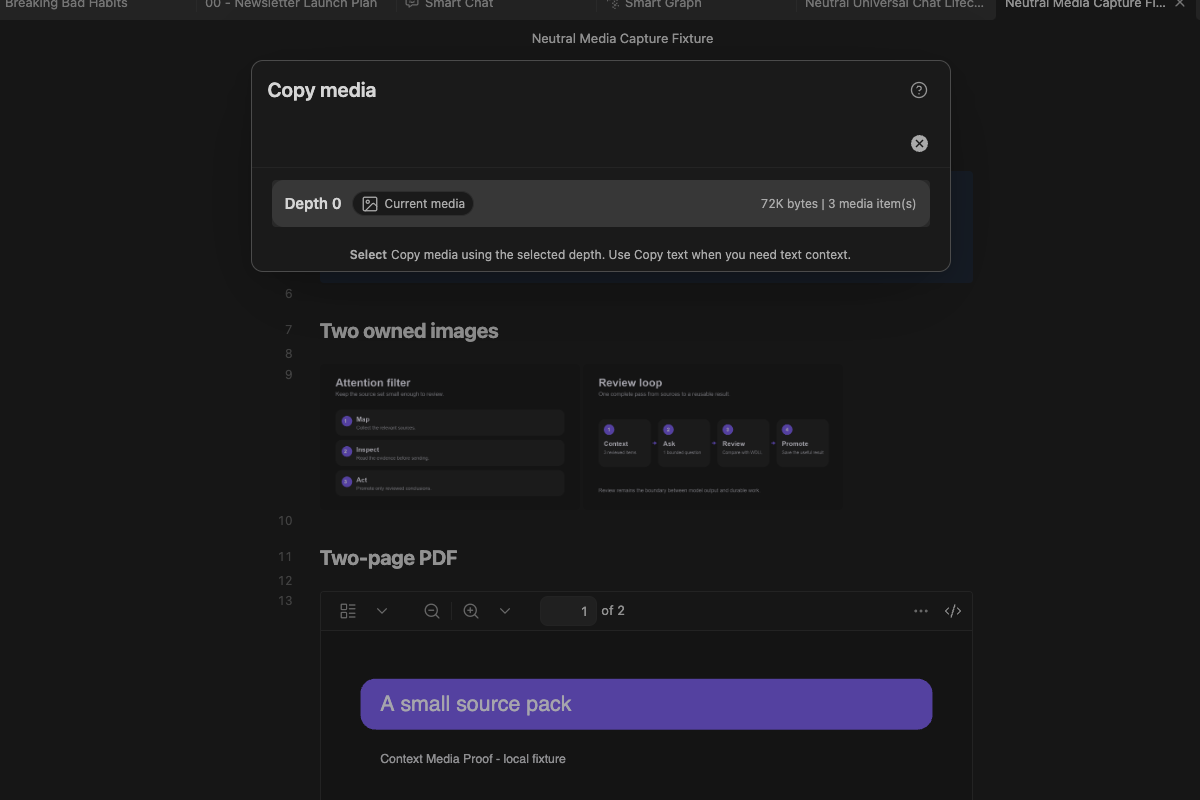The width and height of the screenshot is (1200, 800).
Task: Close the Neutral Media Capture Fixture tab
Action: tap(1180, 4)
